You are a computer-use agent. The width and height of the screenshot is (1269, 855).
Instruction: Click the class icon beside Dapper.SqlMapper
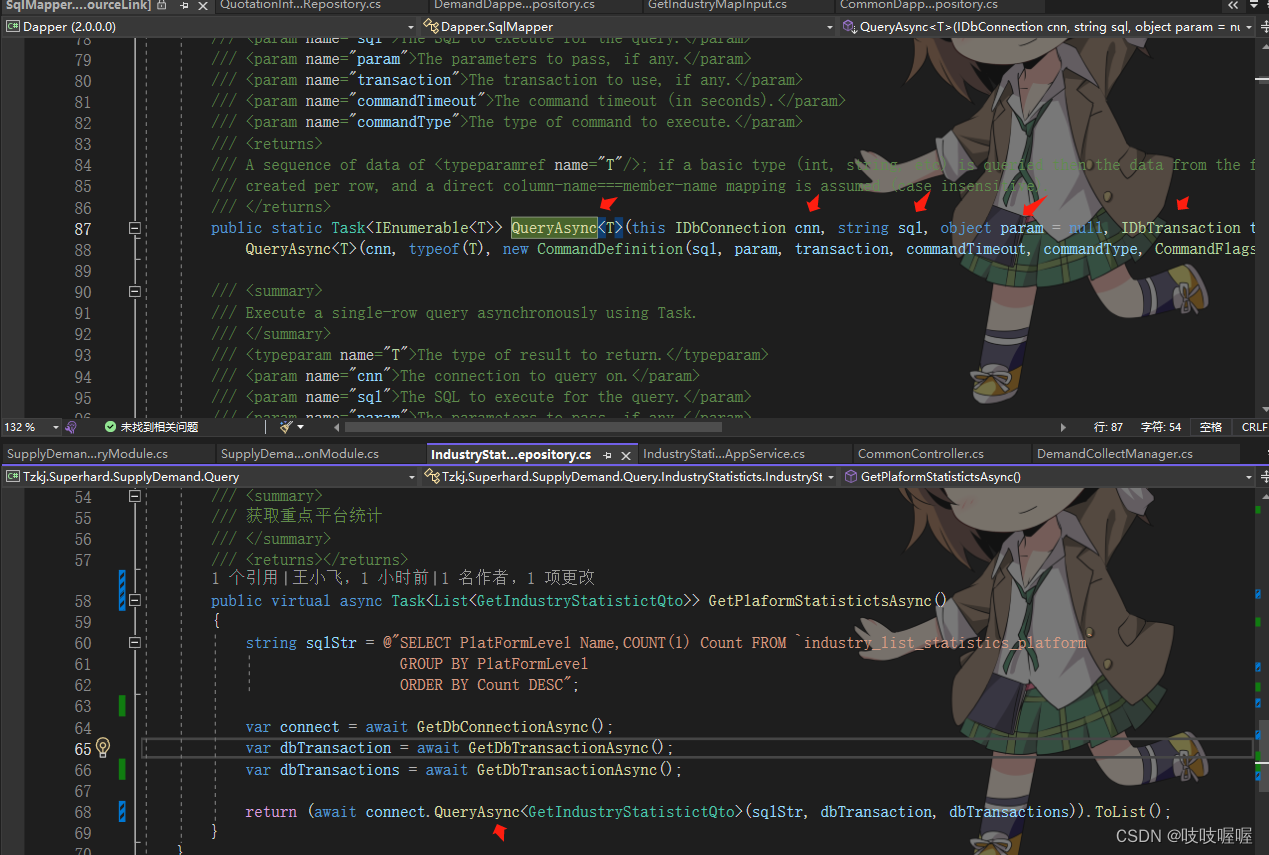point(432,26)
